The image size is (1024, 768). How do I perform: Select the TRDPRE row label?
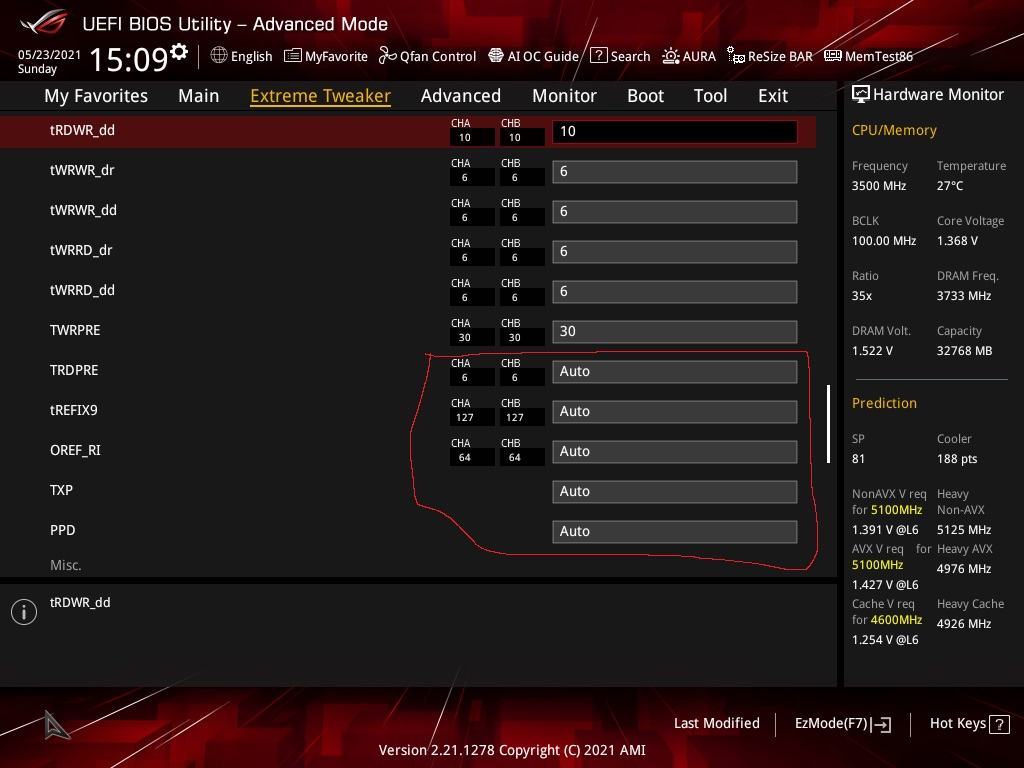(x=74, y=370)
